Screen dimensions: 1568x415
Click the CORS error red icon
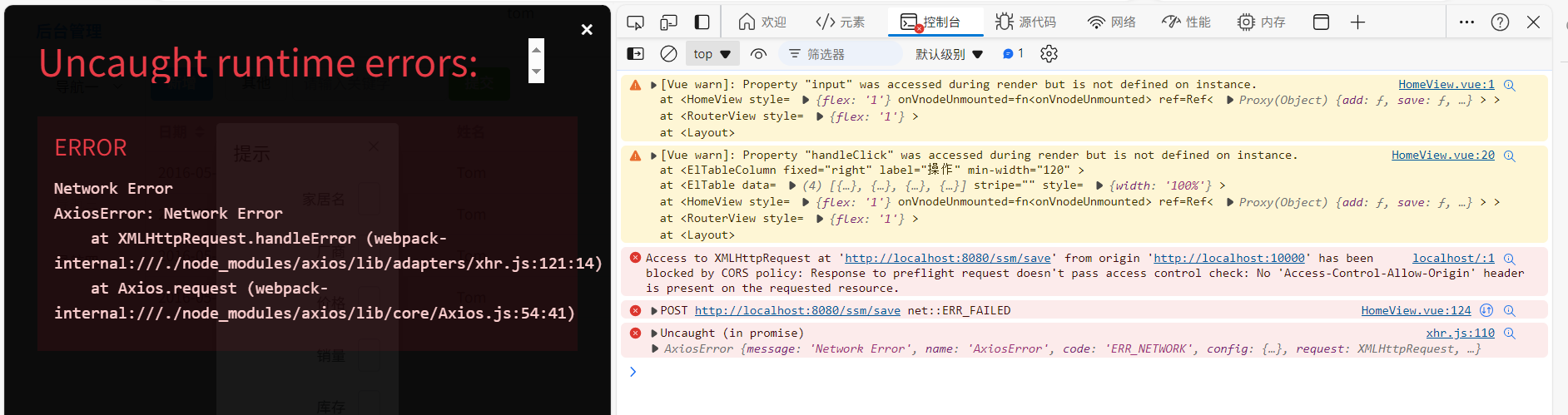tap(635, 259)
